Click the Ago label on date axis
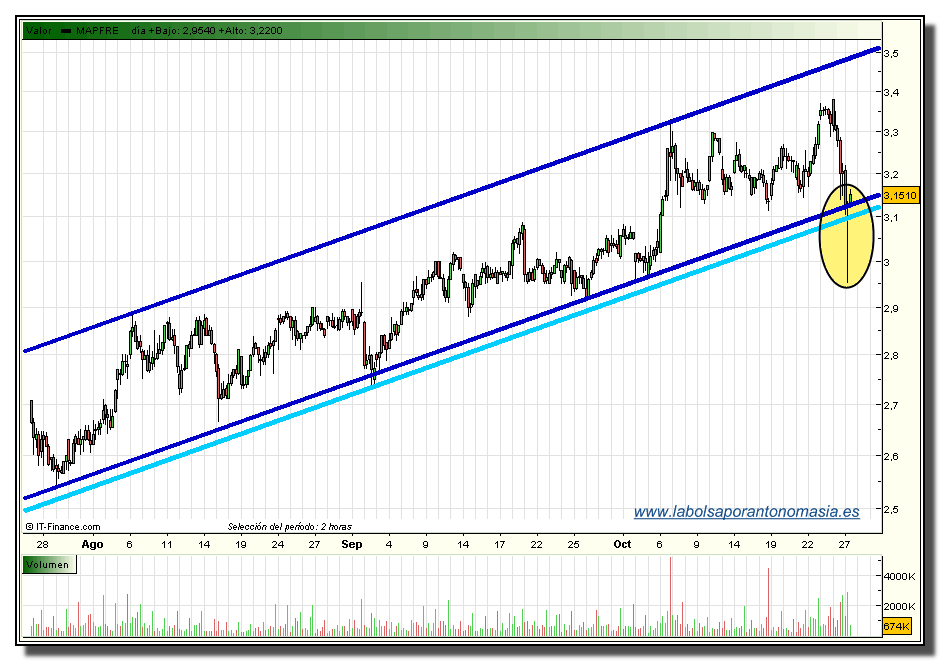940x661 pixels. (x=92, y=545)
